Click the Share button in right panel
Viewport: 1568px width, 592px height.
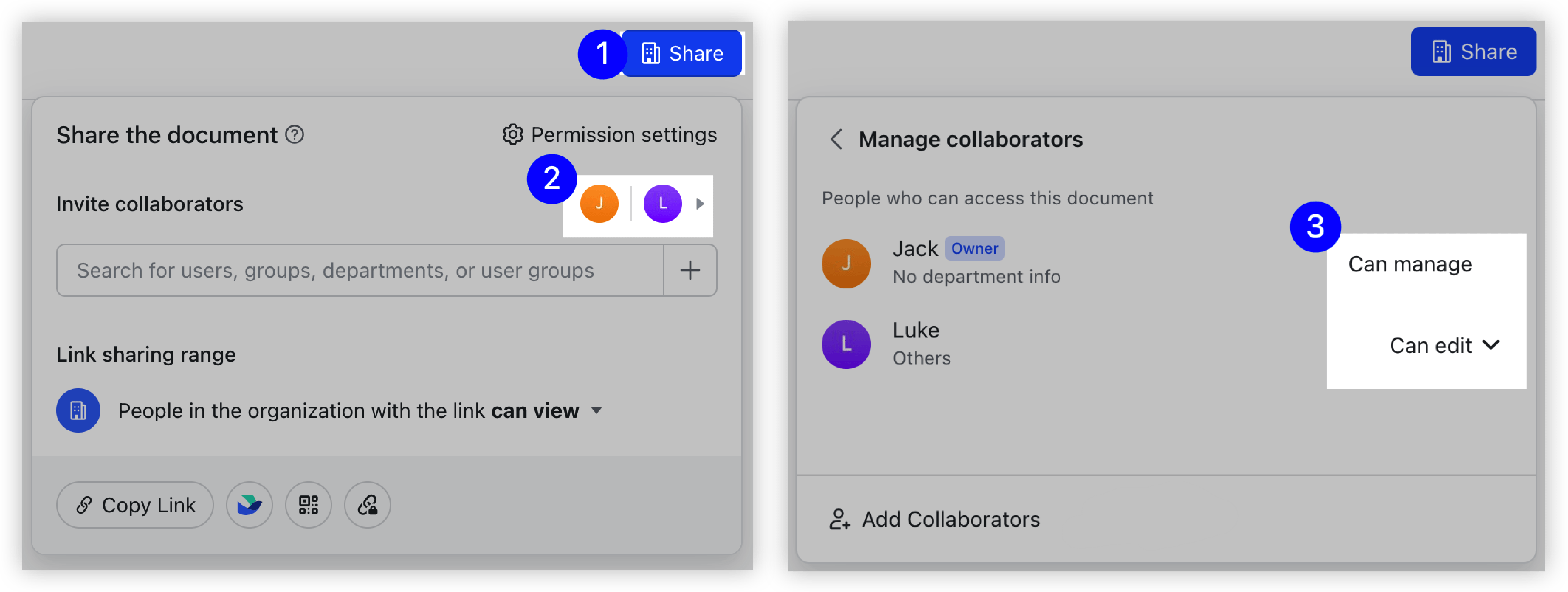click(1473, 52)
